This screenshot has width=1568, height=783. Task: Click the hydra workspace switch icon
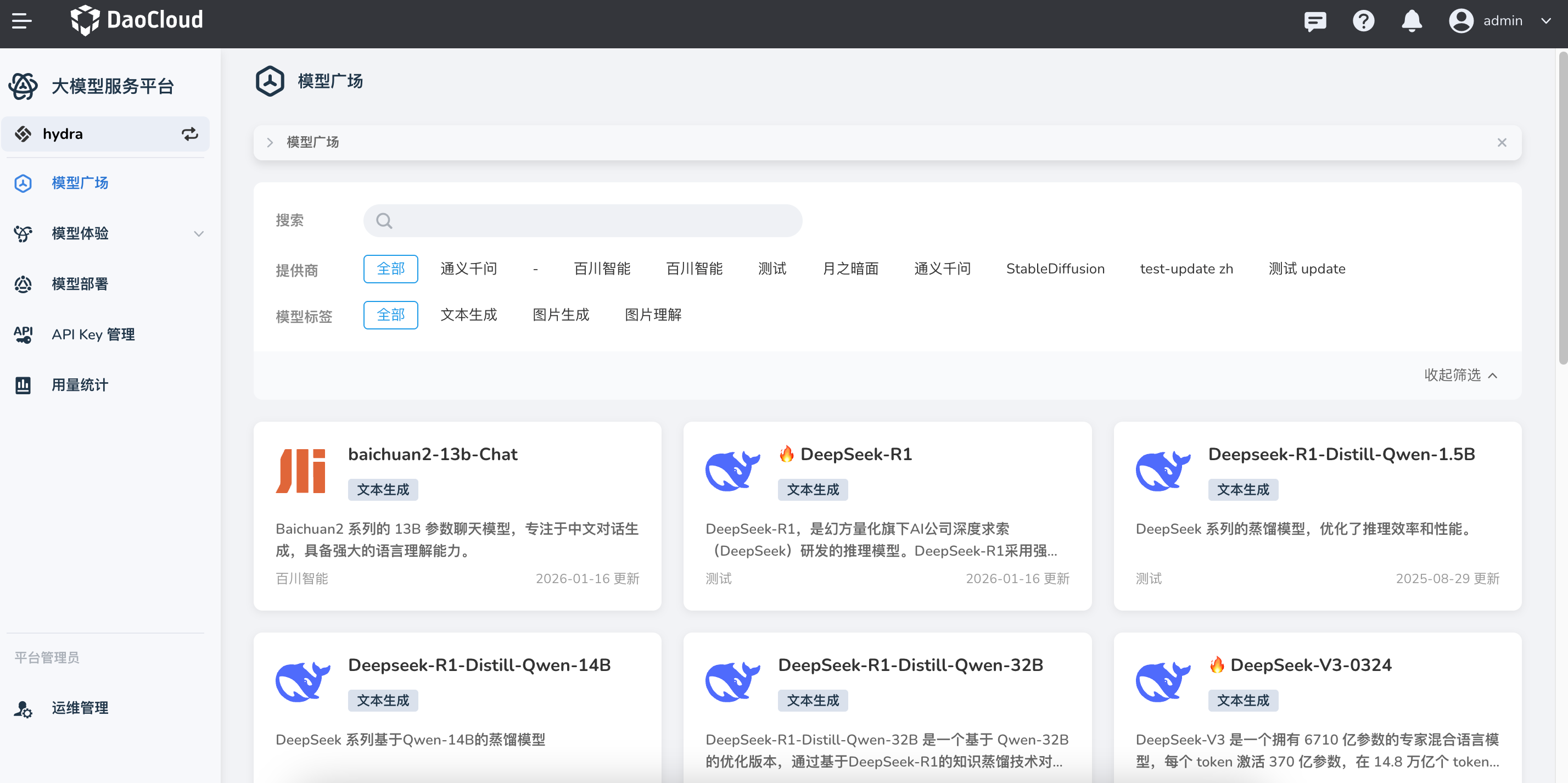[190, 134]
